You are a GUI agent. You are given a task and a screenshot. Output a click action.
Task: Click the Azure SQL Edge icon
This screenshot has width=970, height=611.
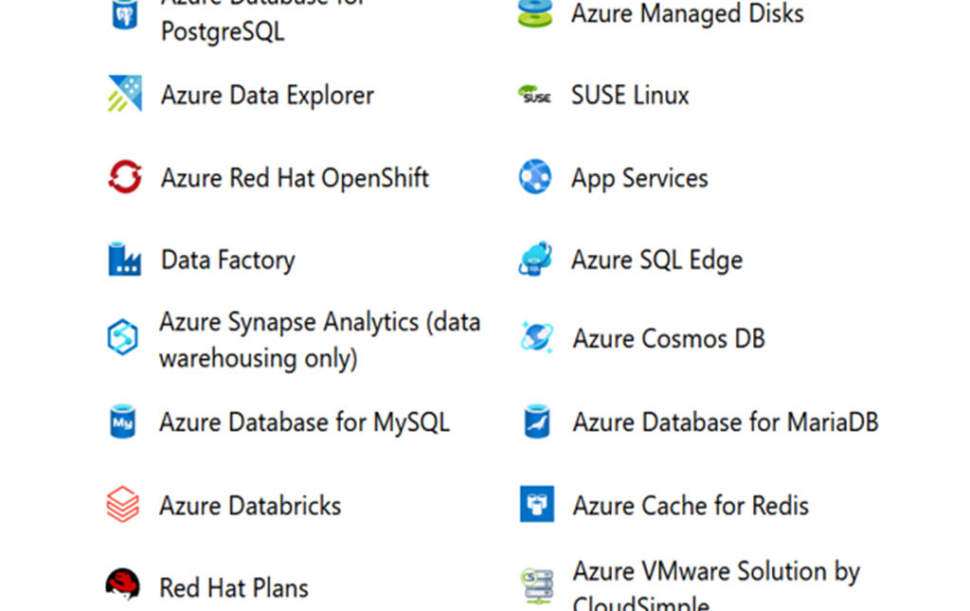point(535,258)
